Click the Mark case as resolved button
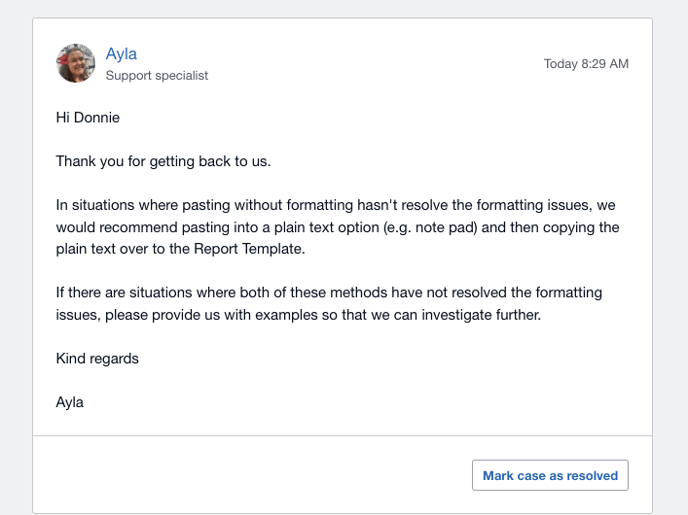This screenshot has width=688, height=515. pyautogui.click(x=550, y=475)
